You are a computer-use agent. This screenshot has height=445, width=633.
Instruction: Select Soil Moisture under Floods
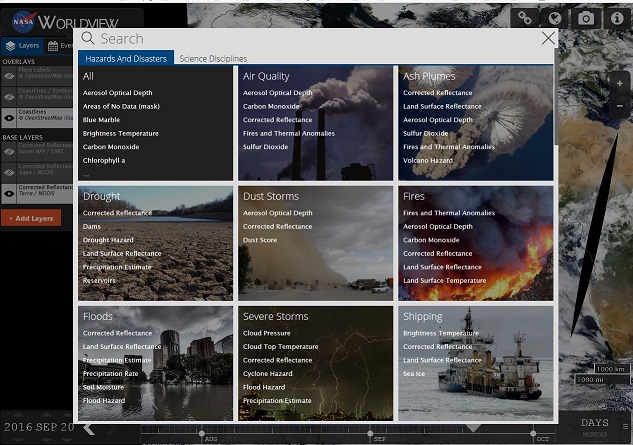point(103,387)
